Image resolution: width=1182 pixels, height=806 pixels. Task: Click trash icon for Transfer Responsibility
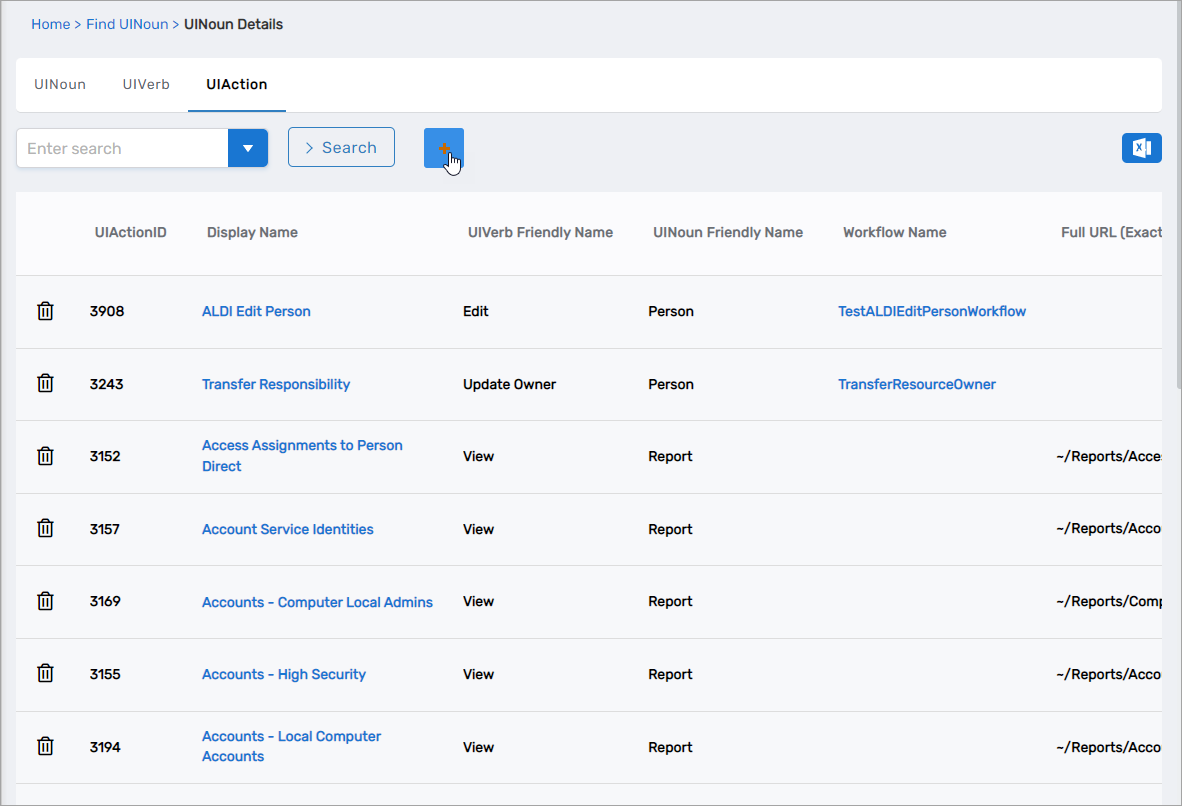pyautogui.click(x=45, y=384)
